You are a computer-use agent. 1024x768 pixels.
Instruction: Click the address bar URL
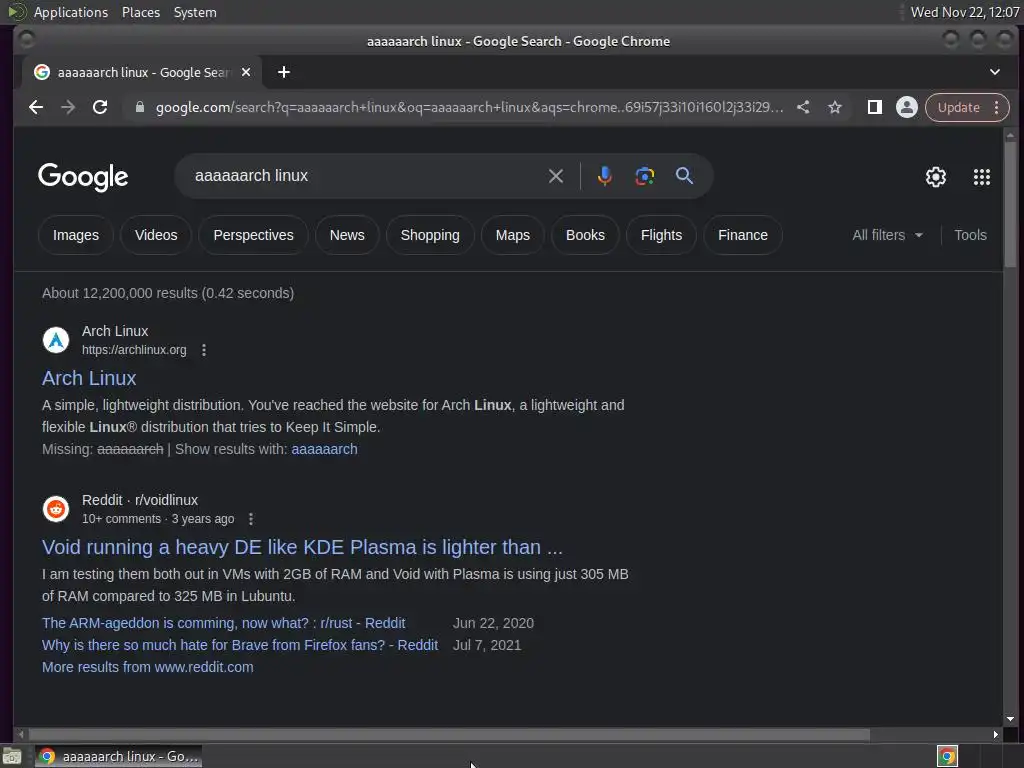click(469, 107)
